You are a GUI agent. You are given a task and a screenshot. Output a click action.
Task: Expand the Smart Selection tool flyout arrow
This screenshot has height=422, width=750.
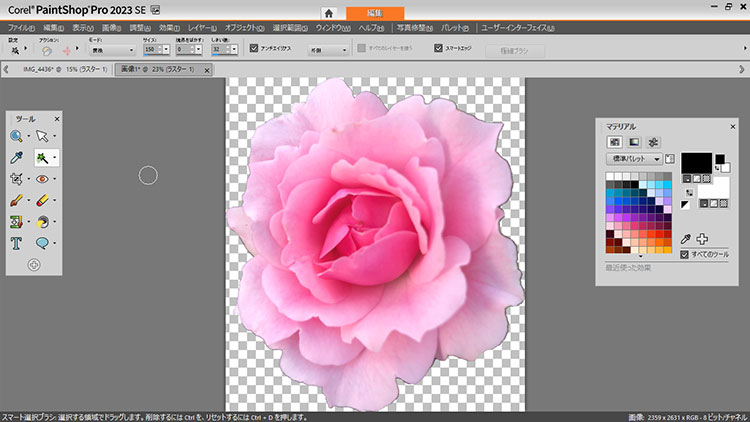[x=55, y=158]
